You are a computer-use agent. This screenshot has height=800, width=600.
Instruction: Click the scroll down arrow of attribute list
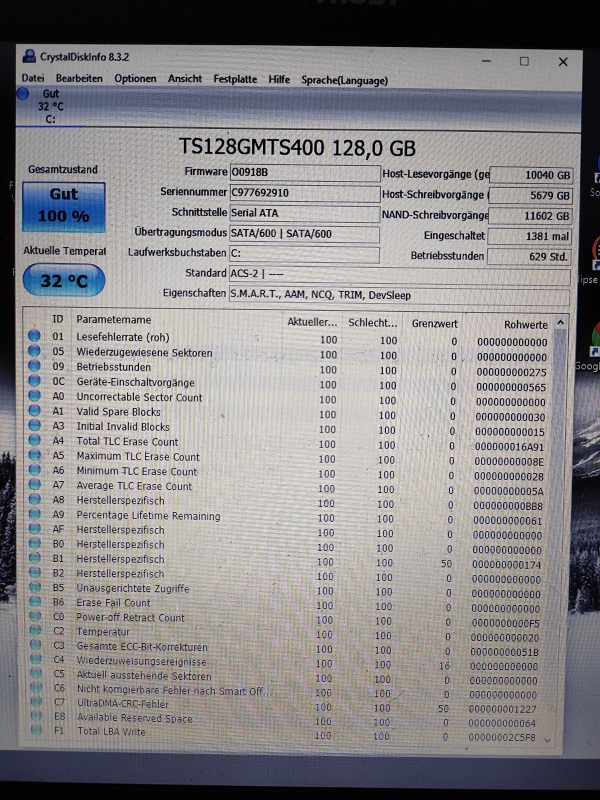(x=548, y=740)
